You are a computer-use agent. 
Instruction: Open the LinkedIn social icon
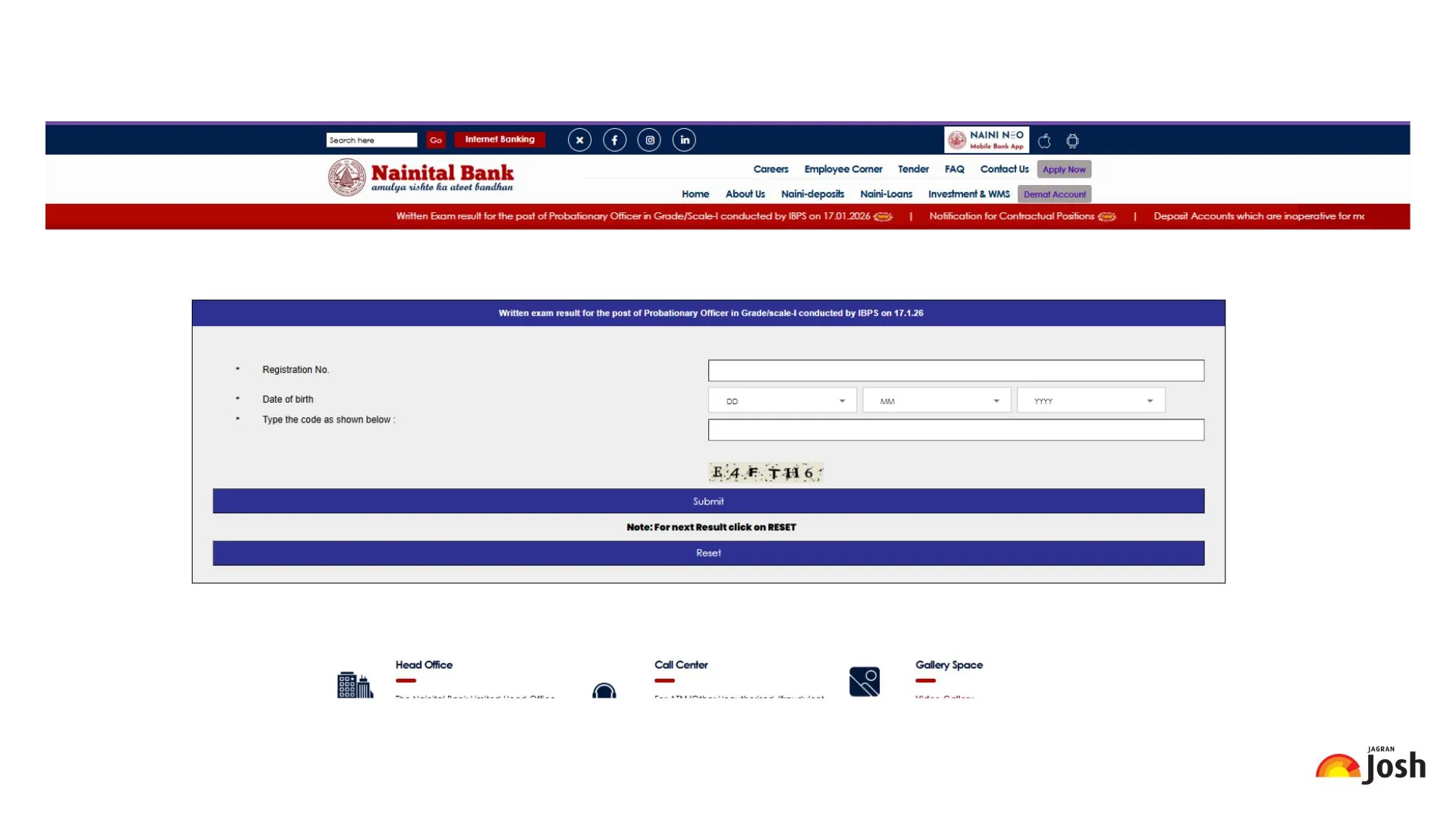coord(684,140)
